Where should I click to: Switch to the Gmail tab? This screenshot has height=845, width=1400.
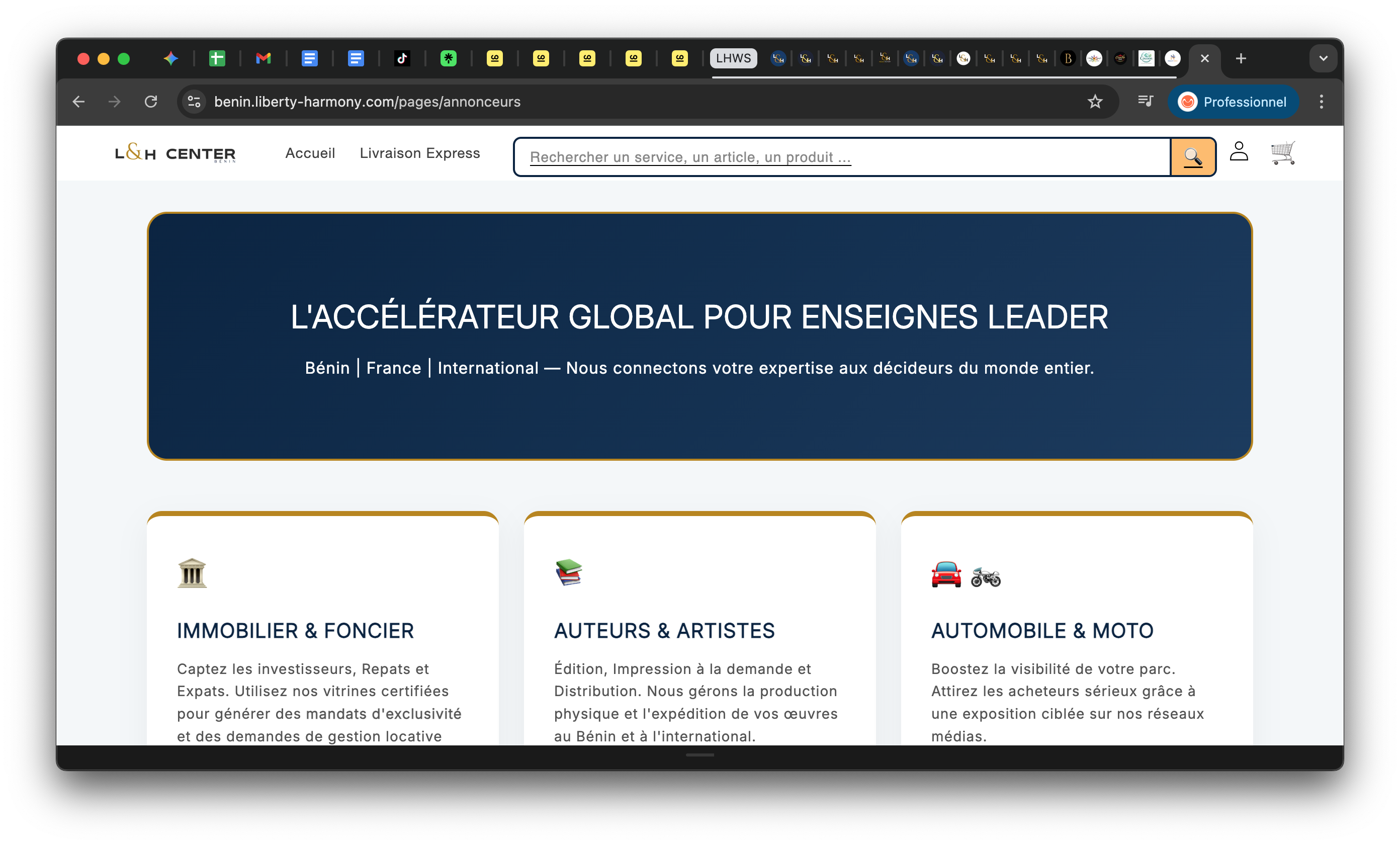[263, 58]
